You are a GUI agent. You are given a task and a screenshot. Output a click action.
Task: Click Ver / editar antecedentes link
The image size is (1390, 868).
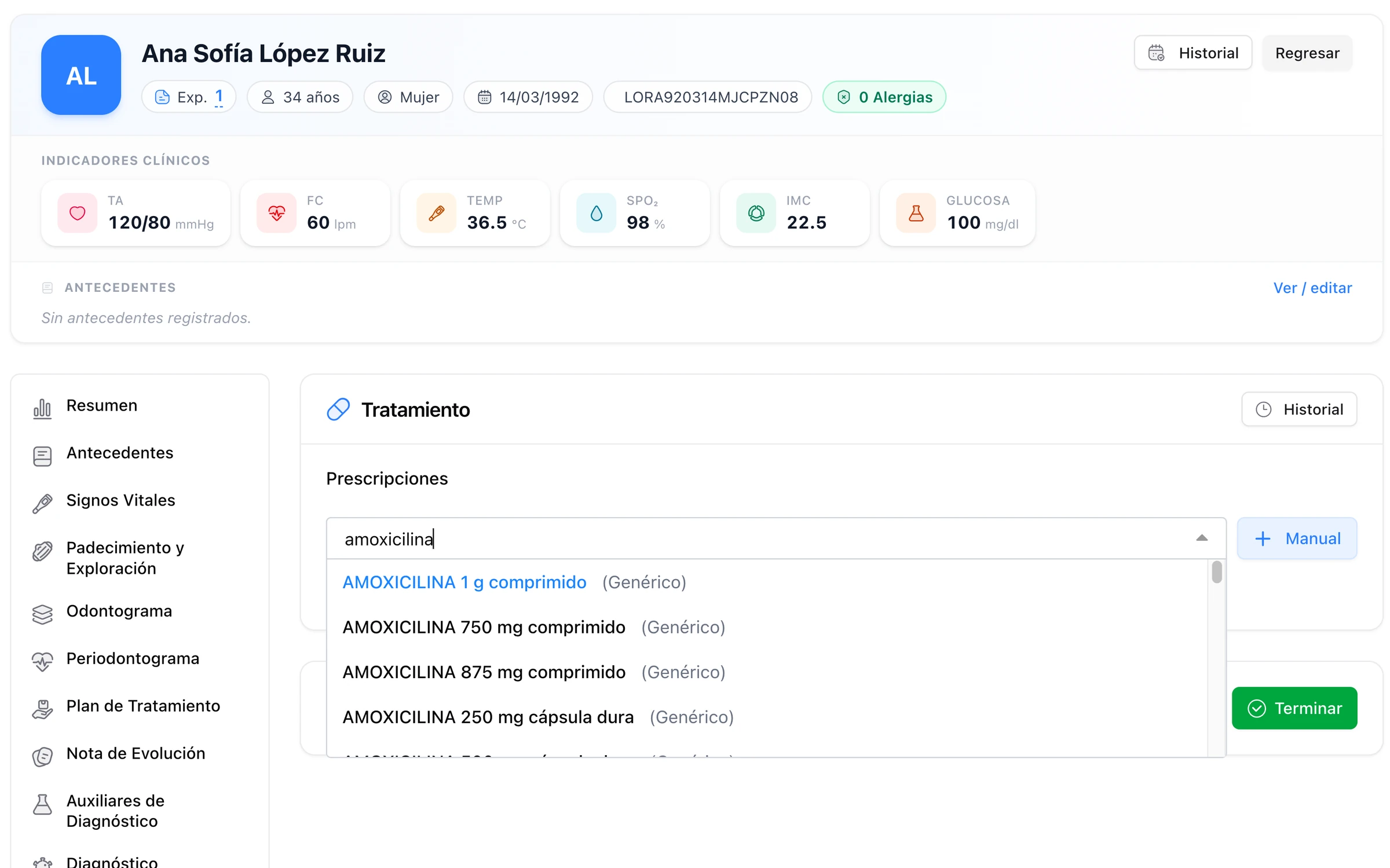(1312, 288)
